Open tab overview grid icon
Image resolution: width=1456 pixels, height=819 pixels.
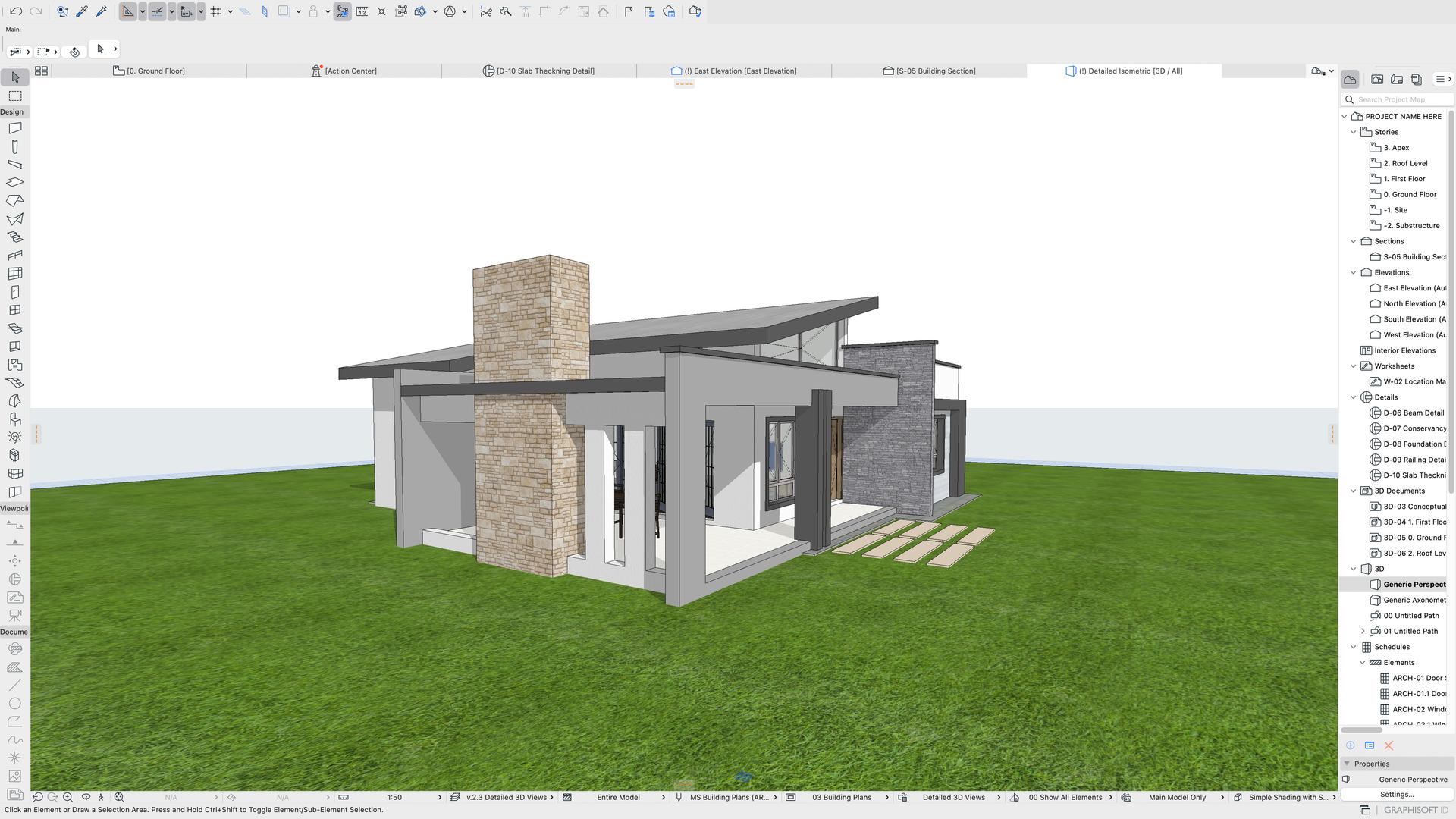(x=41, y=71)
